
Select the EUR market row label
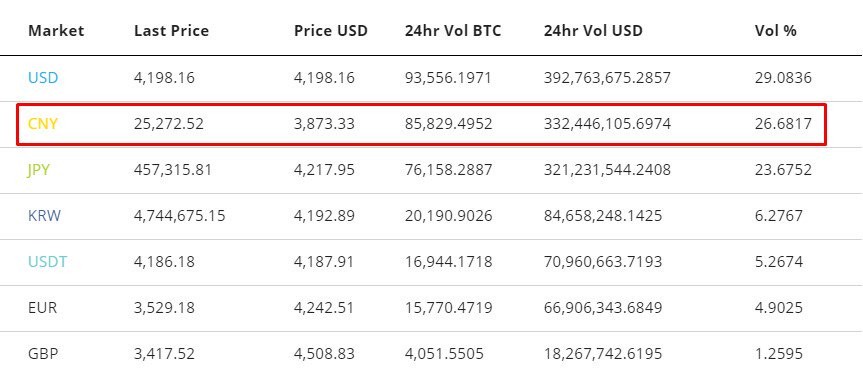point(42,307)
